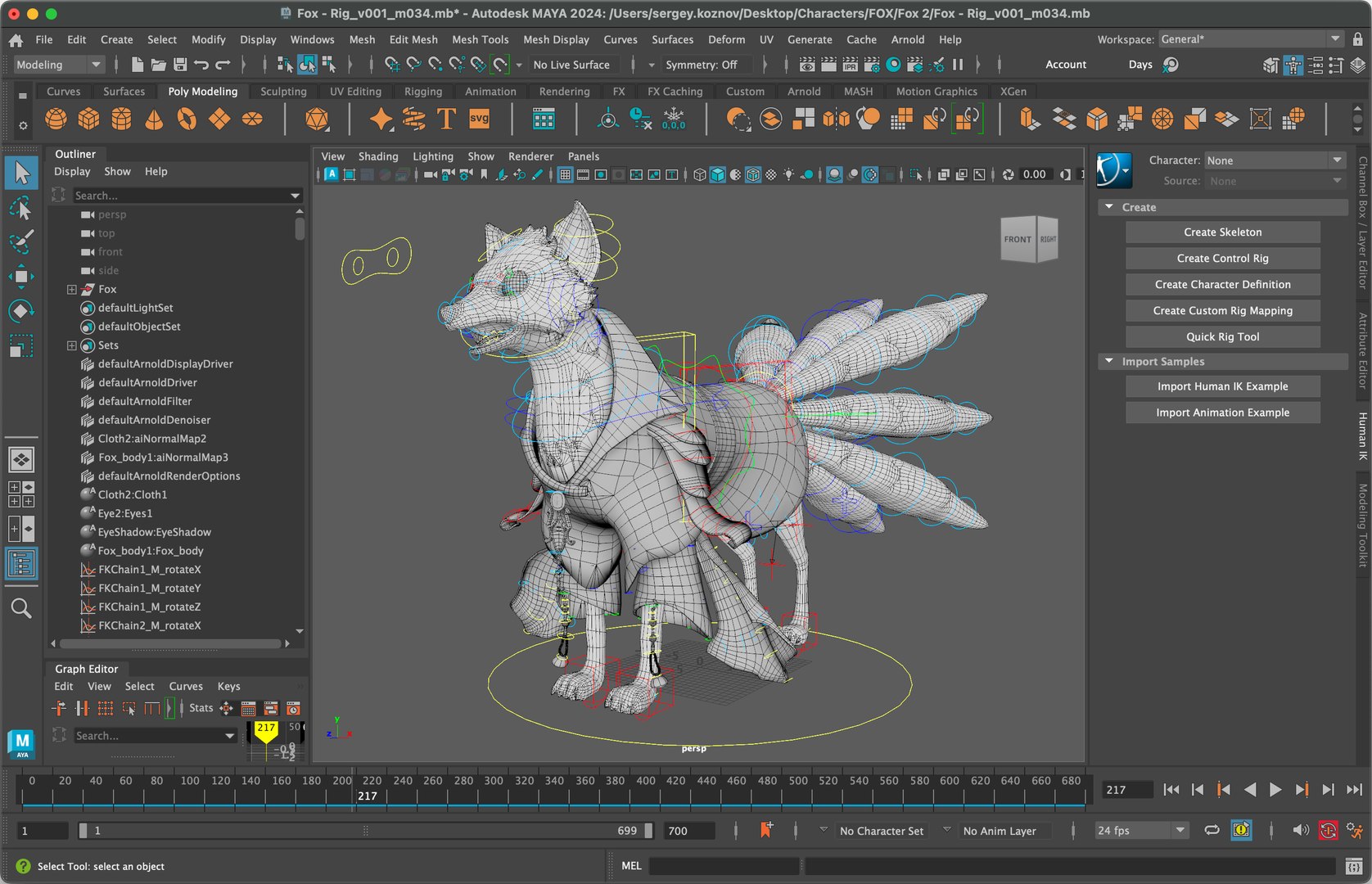Click the save scene icon

click(180, 65)
